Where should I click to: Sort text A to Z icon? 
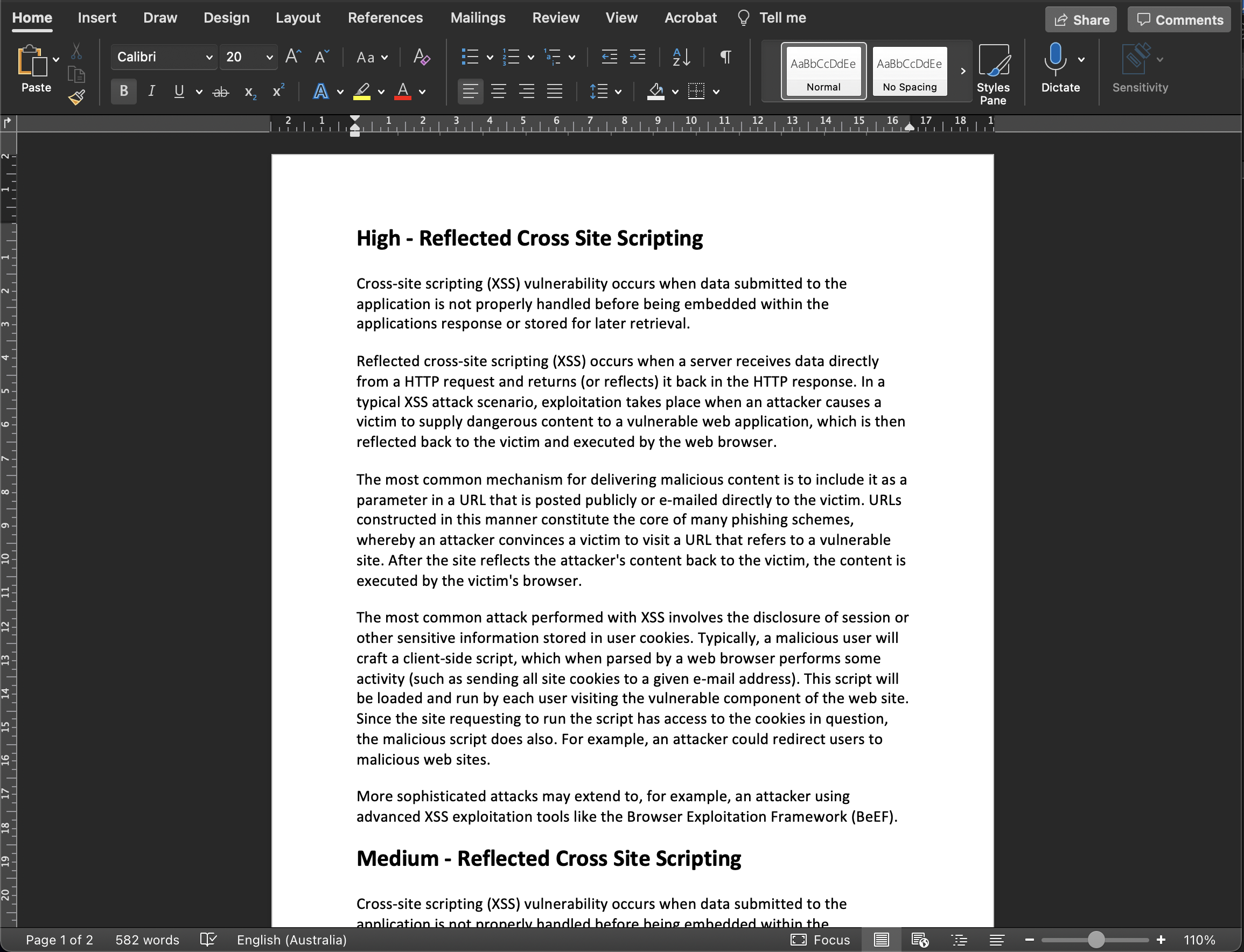pyautogui.click(x=681, y=57)
